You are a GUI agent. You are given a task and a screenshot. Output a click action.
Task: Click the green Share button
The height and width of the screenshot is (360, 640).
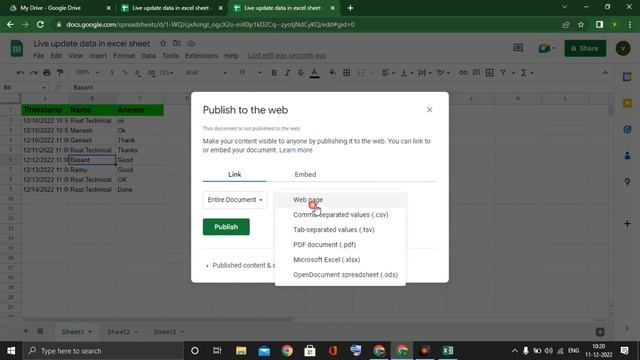pyautogui.click(x=585, y=48)
